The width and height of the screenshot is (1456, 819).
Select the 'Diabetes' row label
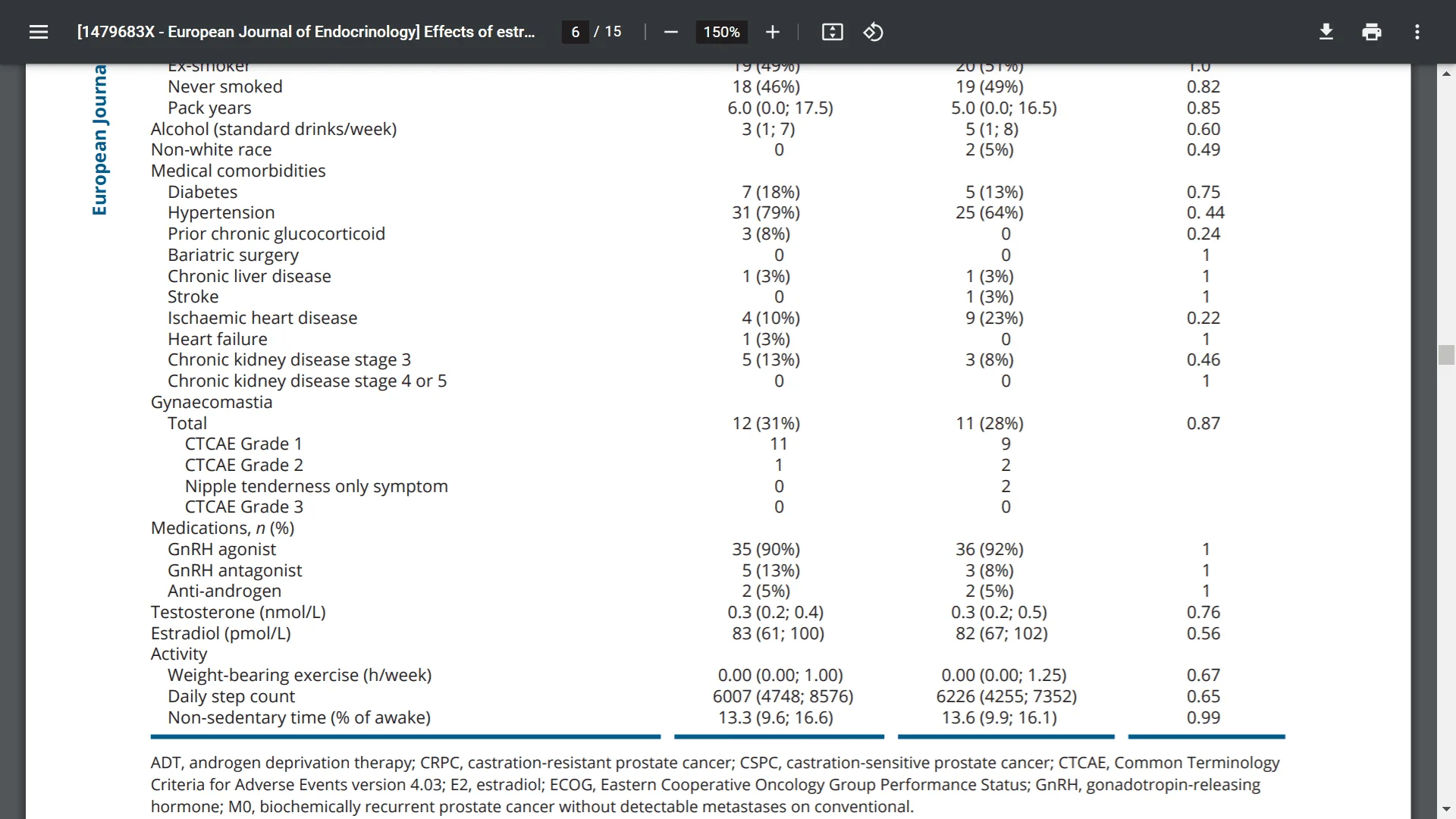(x=202, y=192)
